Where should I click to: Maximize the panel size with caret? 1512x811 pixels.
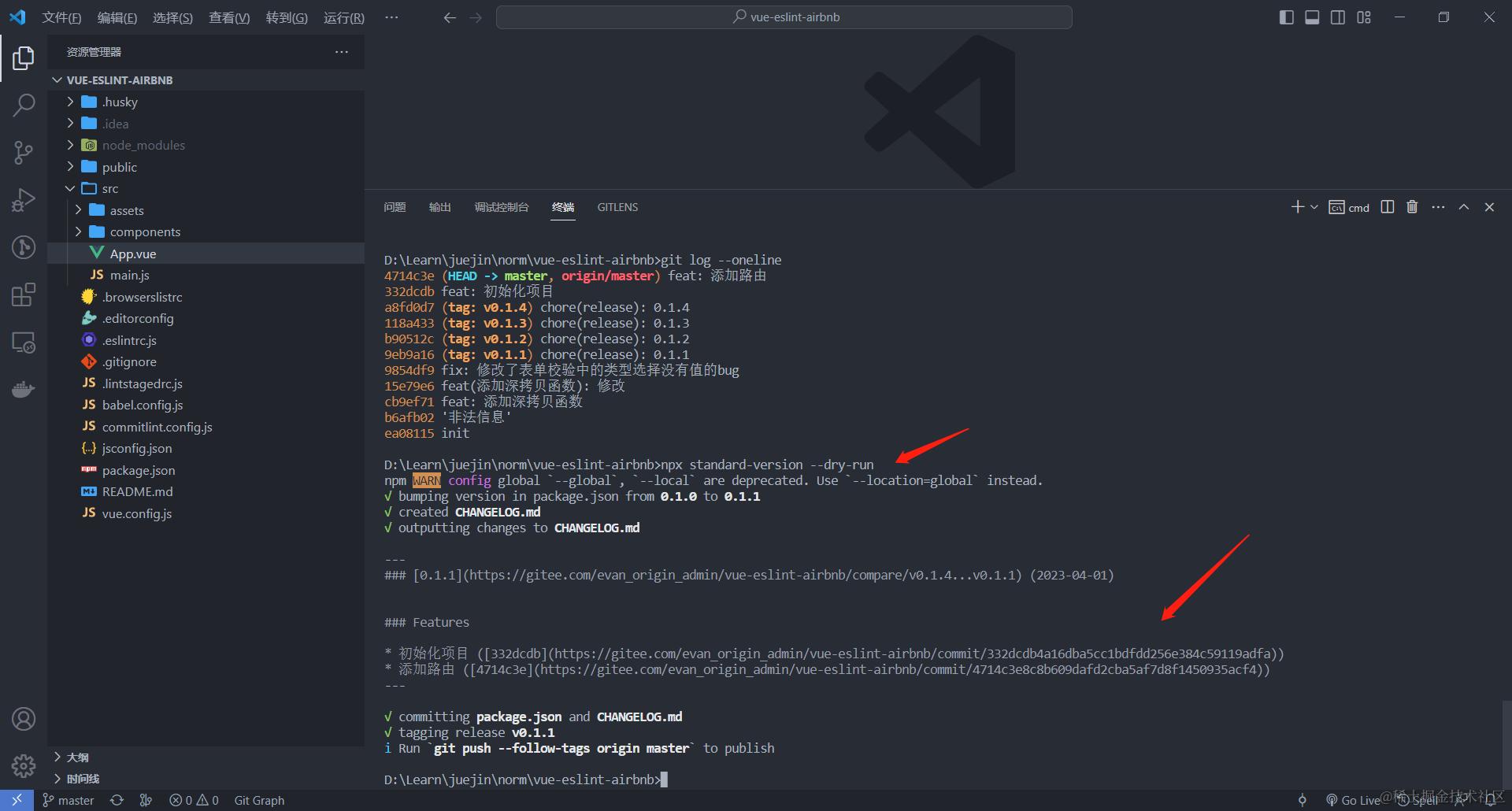(1464, 207)
